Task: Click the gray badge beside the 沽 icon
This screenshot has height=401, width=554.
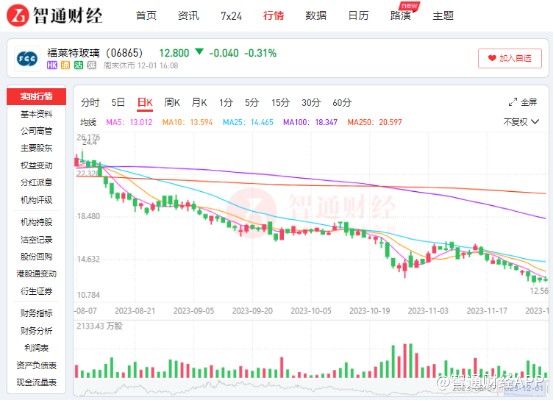Action: [92, 65]
